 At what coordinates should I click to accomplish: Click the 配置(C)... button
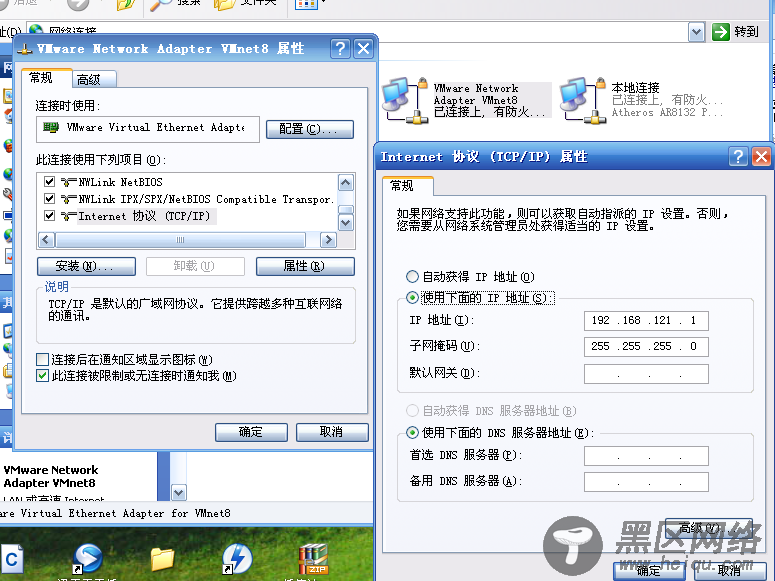310,130
